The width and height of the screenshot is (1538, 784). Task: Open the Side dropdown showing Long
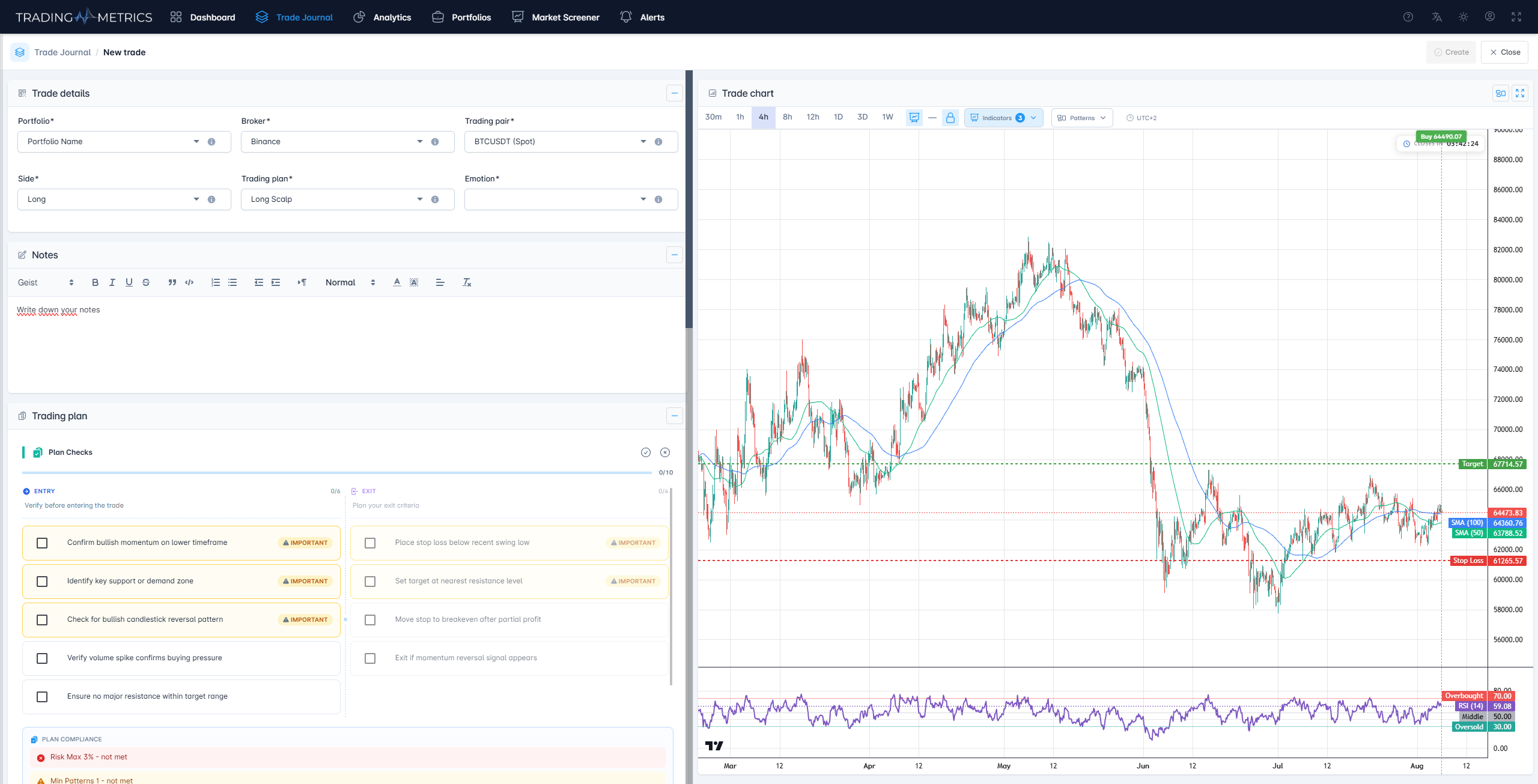coord(124,199)
